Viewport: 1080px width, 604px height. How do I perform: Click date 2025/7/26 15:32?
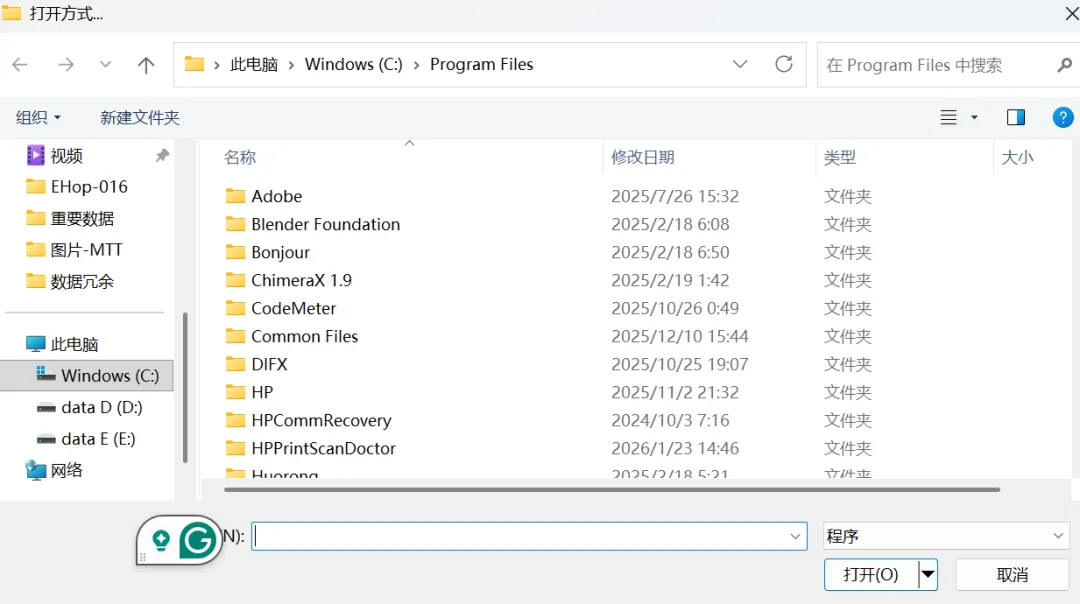[675, 196]
